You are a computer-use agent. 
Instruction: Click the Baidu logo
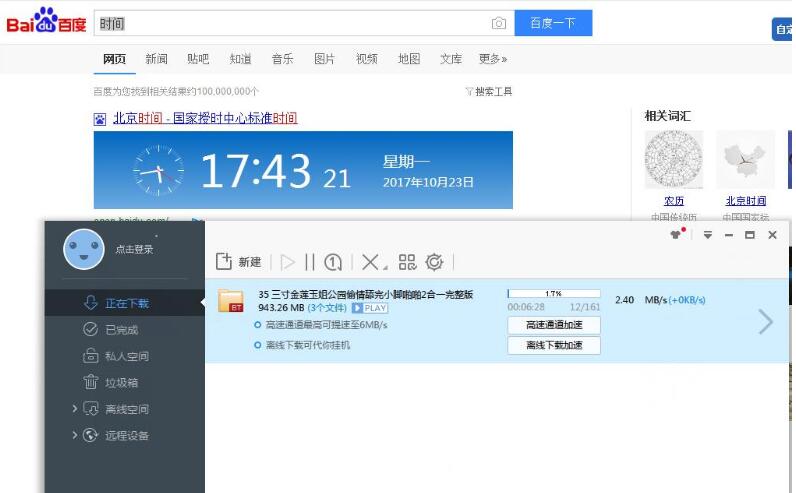46,21
